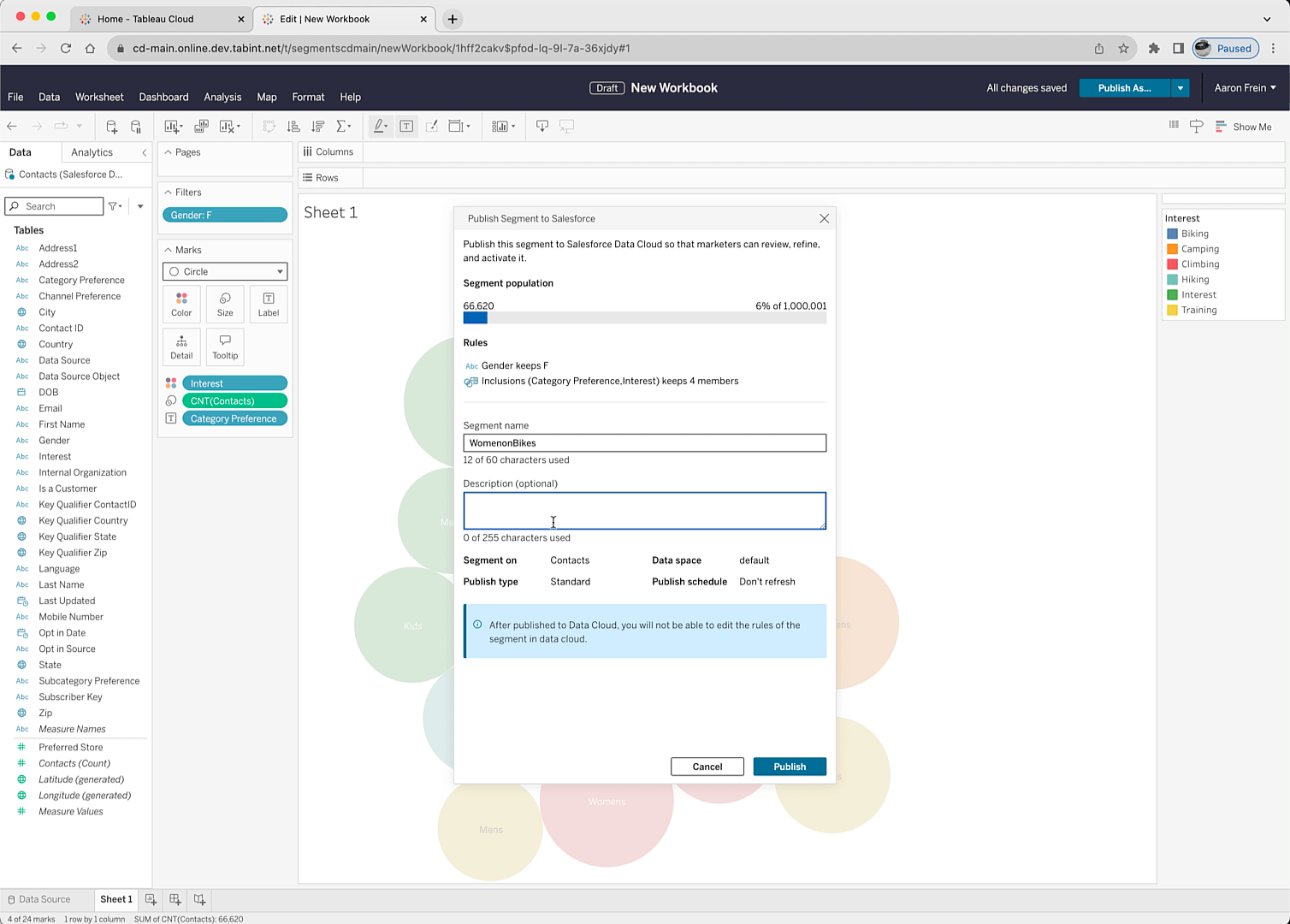Image resolution: width=1290 pixels, height=924 pixels.
Task: Collapse the Pages shelf
Action: tap(169, 152)
